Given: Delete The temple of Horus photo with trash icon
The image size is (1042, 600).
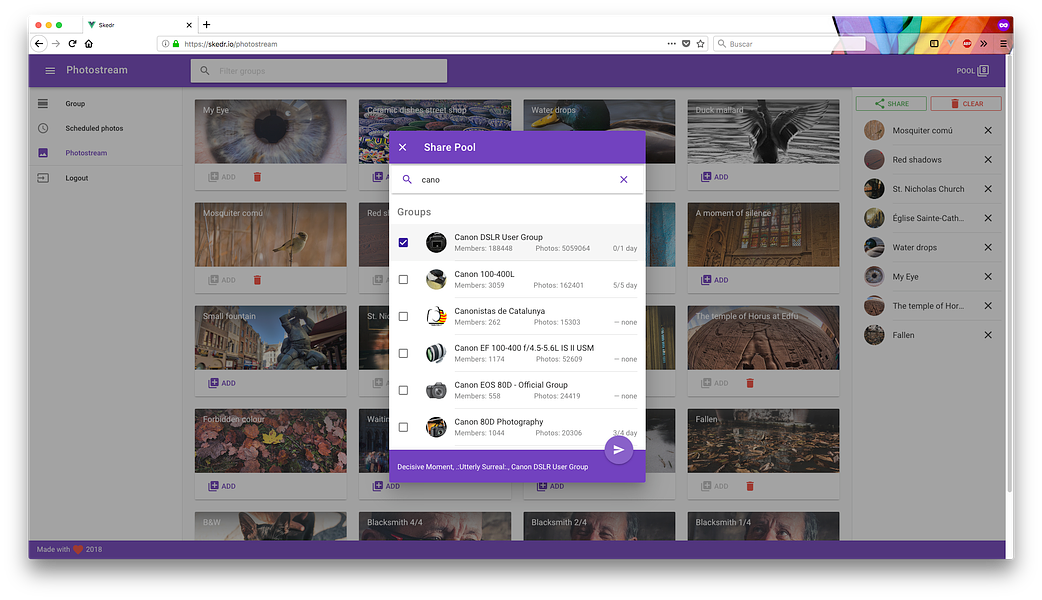Looking at the screenshot, I should [x=750, y=383].
